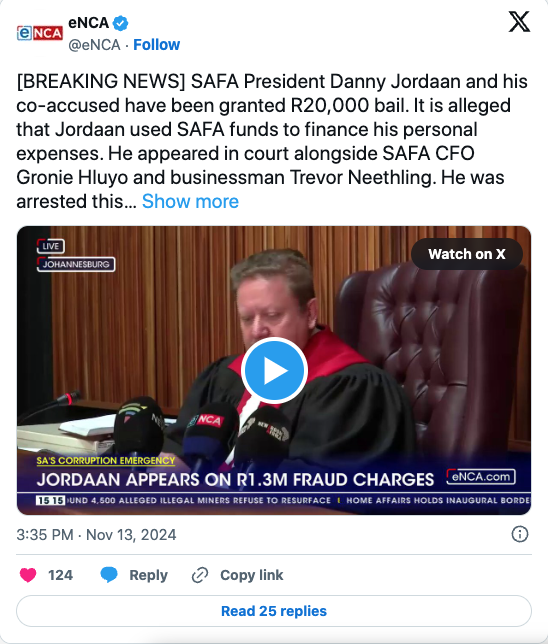Image resolution: width=548 pixels, height=644 pixels.
Task: Click the eNCA display name
Action: (x=88, y=23)
